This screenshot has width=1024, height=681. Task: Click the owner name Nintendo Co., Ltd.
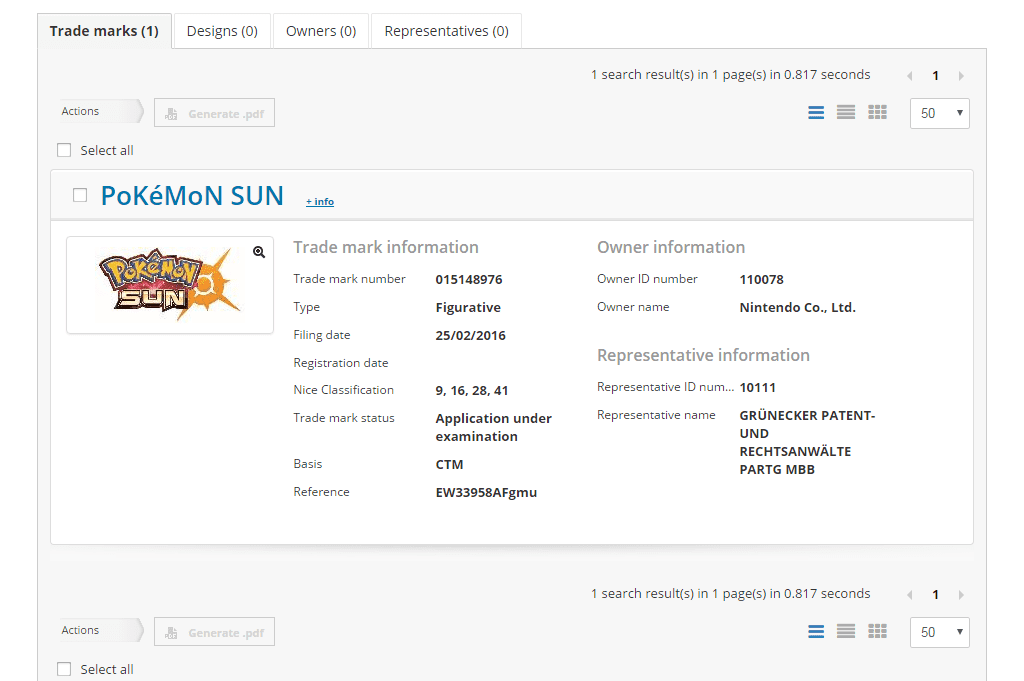tap(797, 308)
